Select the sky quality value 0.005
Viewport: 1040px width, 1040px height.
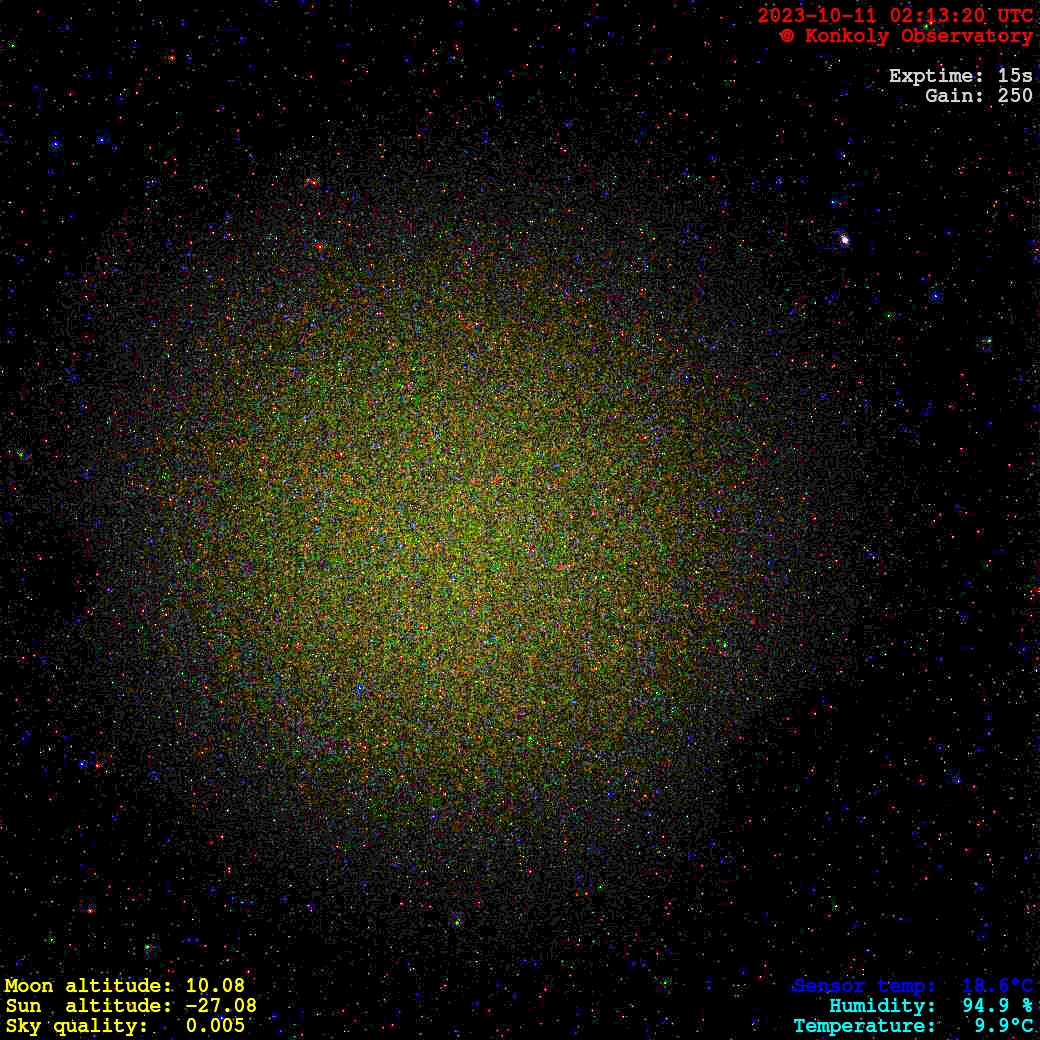[215, 1026]
